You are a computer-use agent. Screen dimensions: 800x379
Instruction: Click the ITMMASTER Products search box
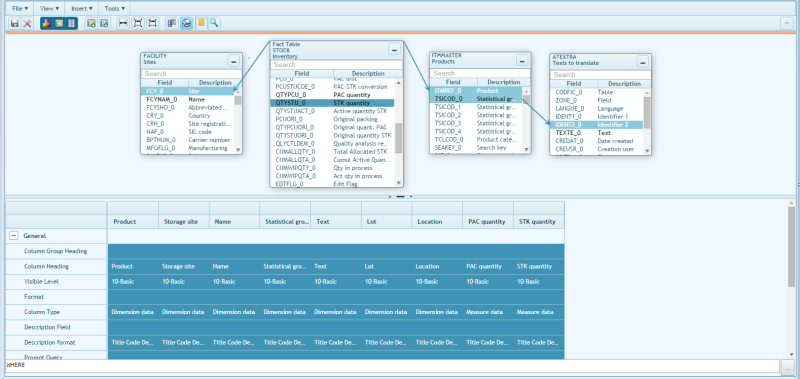480,73
